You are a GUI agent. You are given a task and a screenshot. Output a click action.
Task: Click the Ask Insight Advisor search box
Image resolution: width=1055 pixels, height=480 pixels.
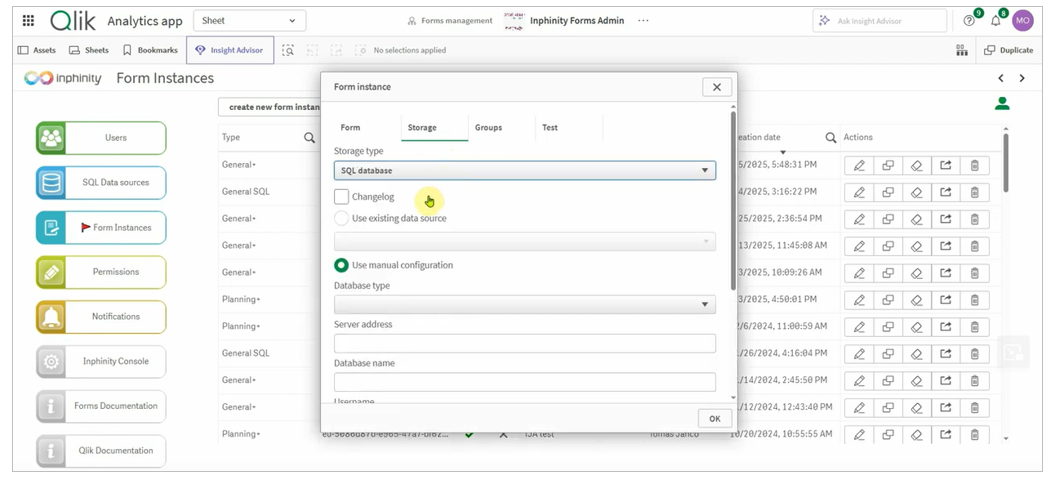click(x=879, y=21)
